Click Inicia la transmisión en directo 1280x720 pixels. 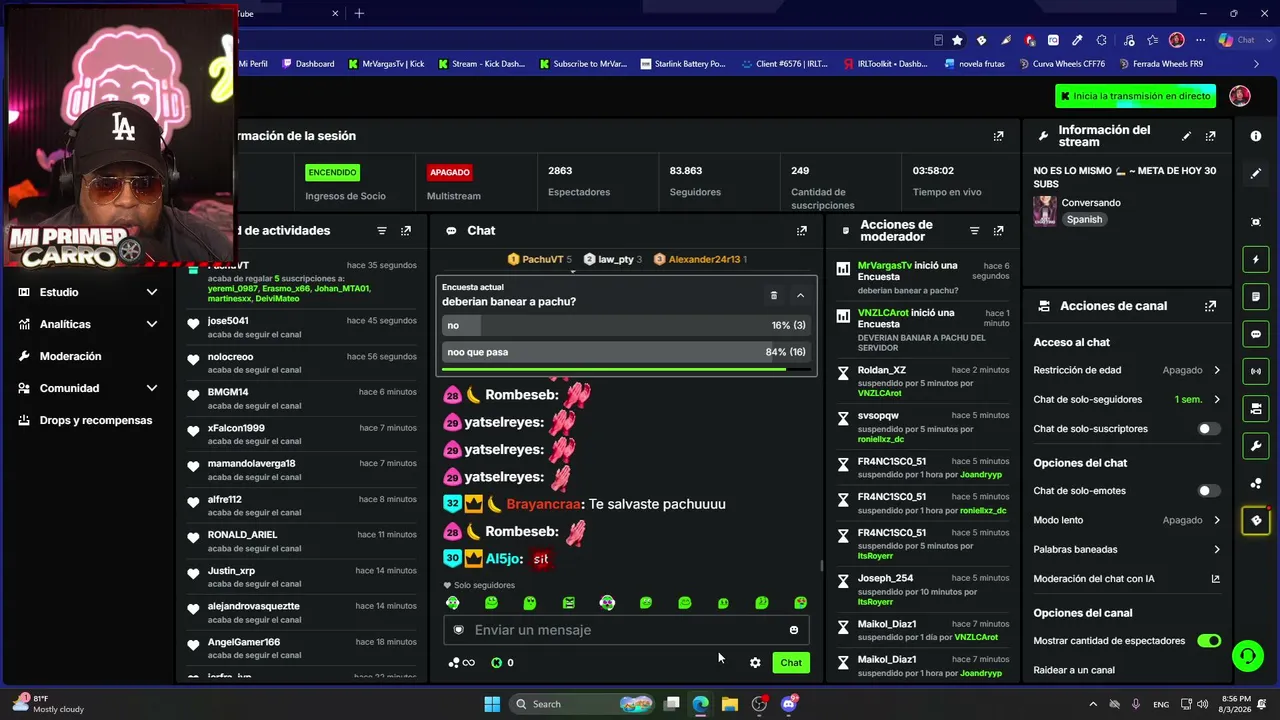[1135, 96]
